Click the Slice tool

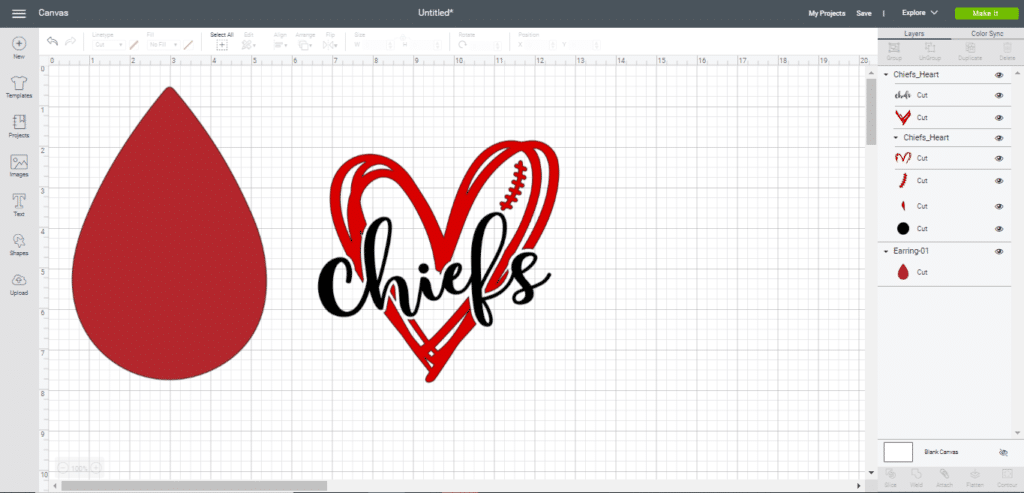pos(889,477)
